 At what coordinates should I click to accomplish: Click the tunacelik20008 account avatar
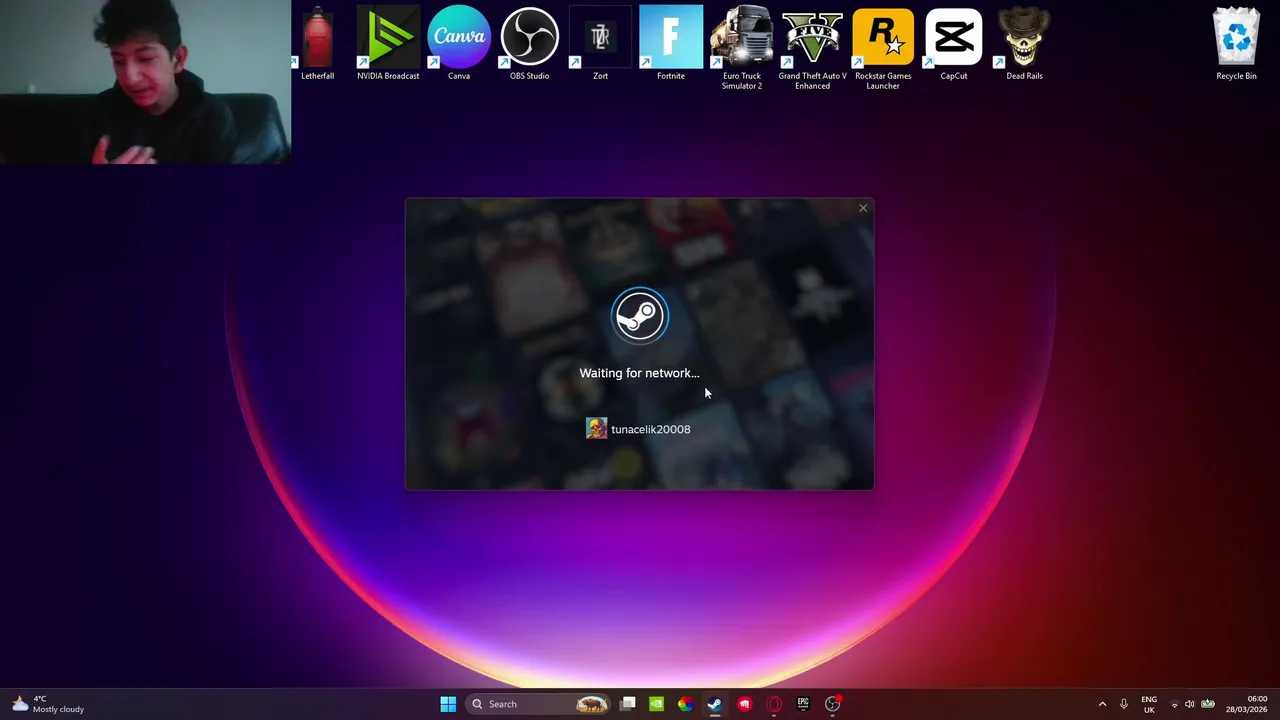point(596,429)
